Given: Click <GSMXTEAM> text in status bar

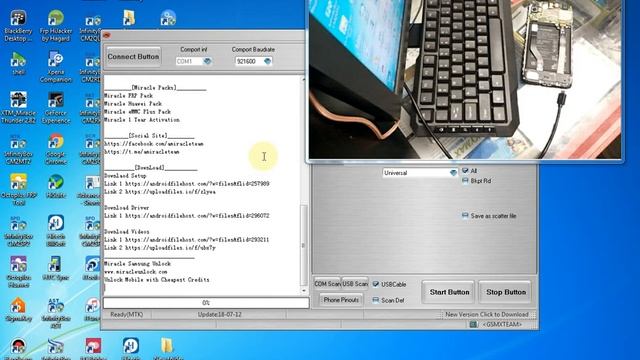Looking at the screenshot, I should click(502, 324).
